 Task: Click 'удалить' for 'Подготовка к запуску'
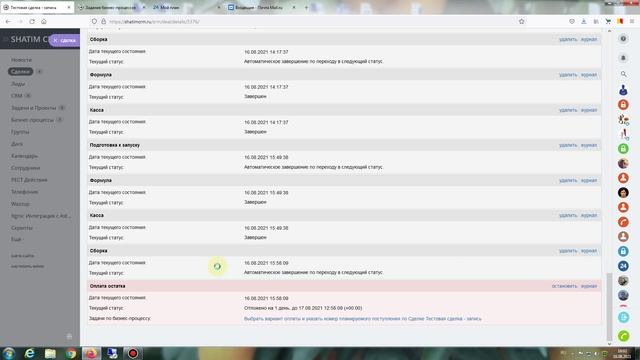click(x=568, y=145)
